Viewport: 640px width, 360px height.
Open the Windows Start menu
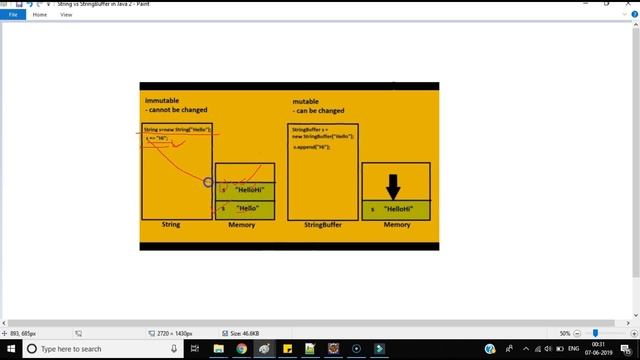pos(11,349)
